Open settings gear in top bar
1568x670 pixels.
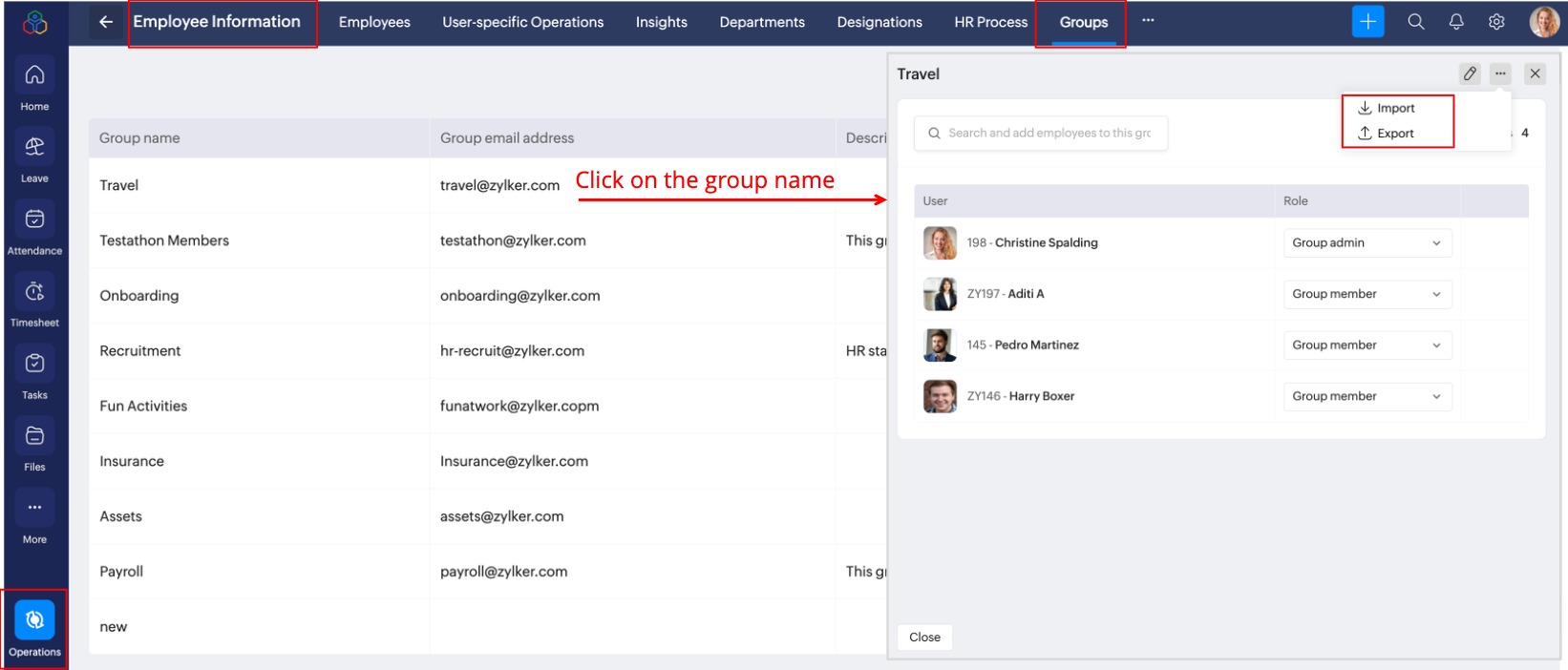tap(1496, 22)
